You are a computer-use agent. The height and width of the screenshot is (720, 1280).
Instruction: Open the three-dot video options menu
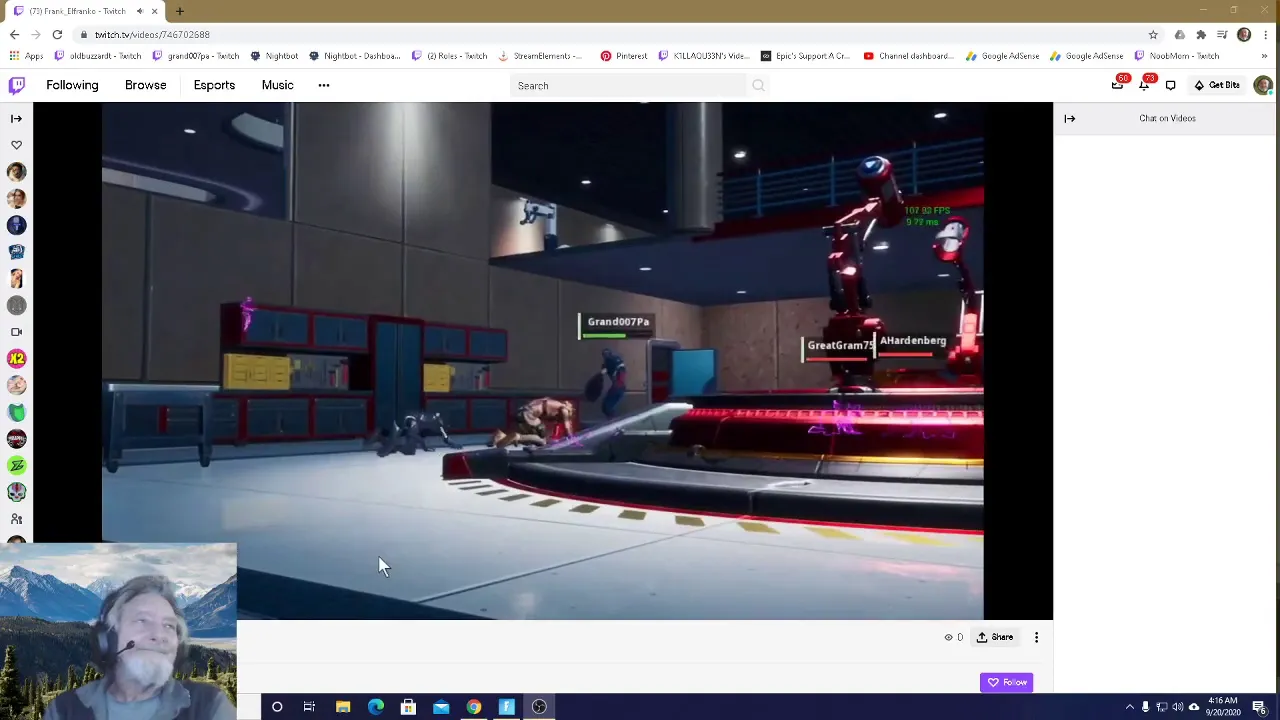[x=1036, y=637]
